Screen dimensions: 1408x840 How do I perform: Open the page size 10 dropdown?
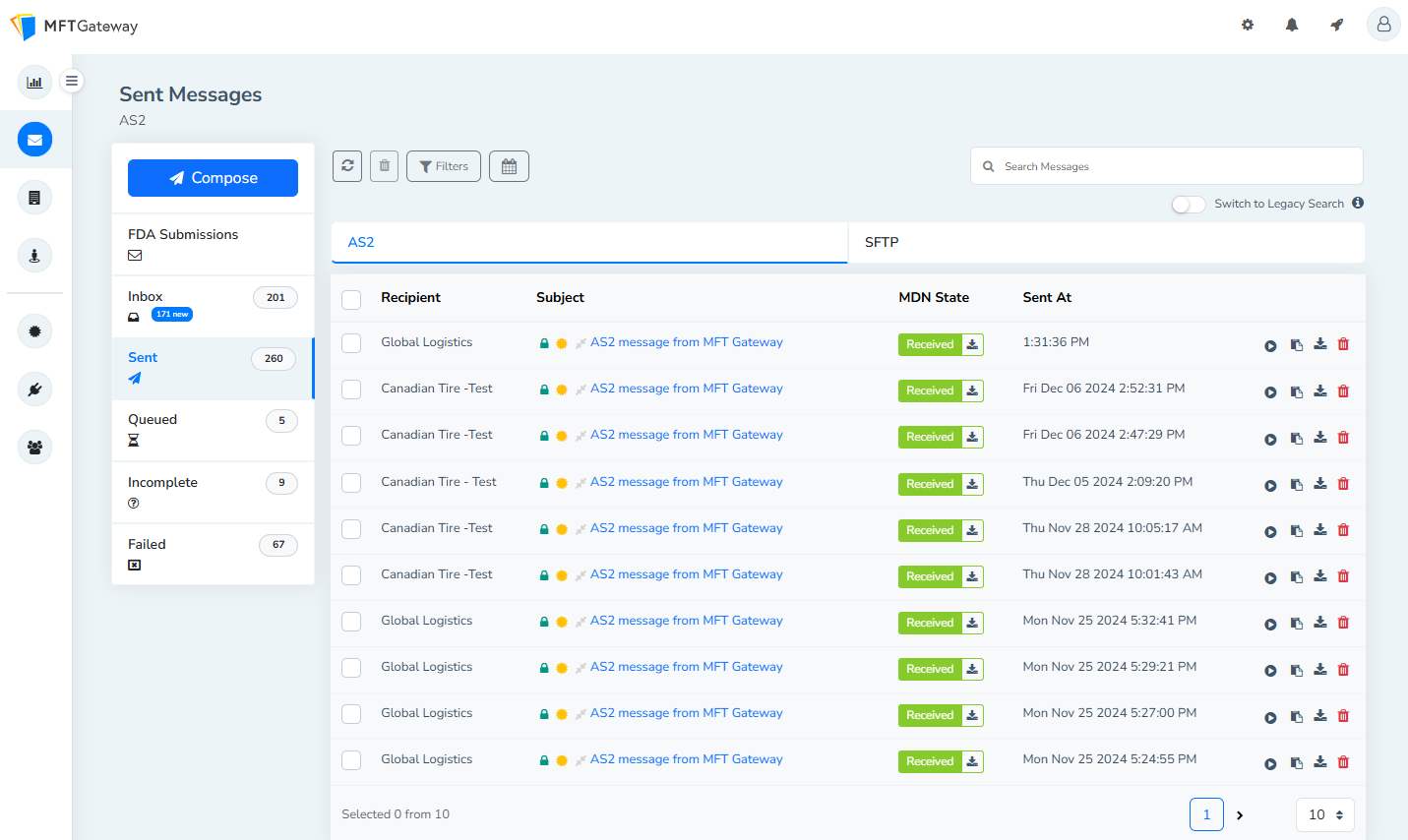point(1324,814)
